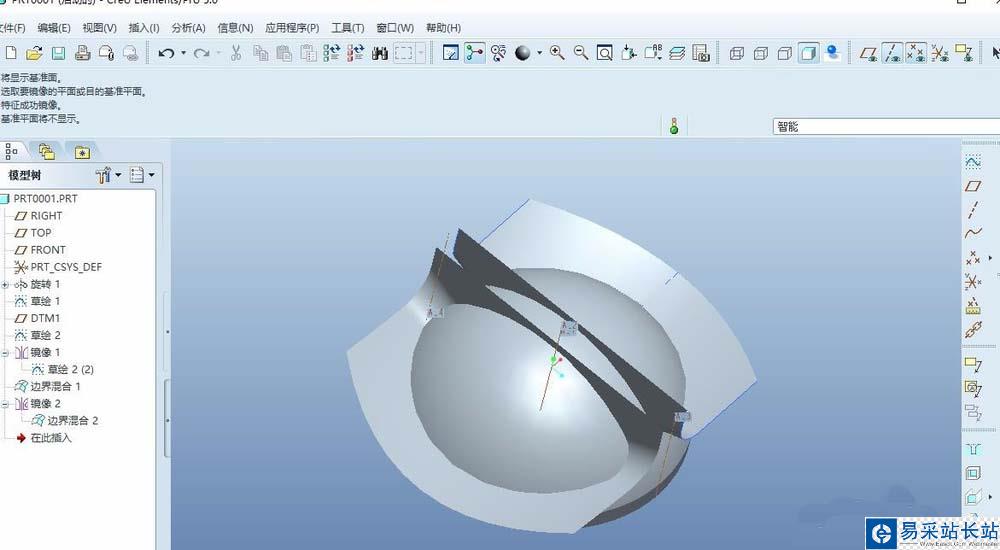Click the scissors cut icon
This screenshot has width=1000, height=550.
click(x=236, y=53)
